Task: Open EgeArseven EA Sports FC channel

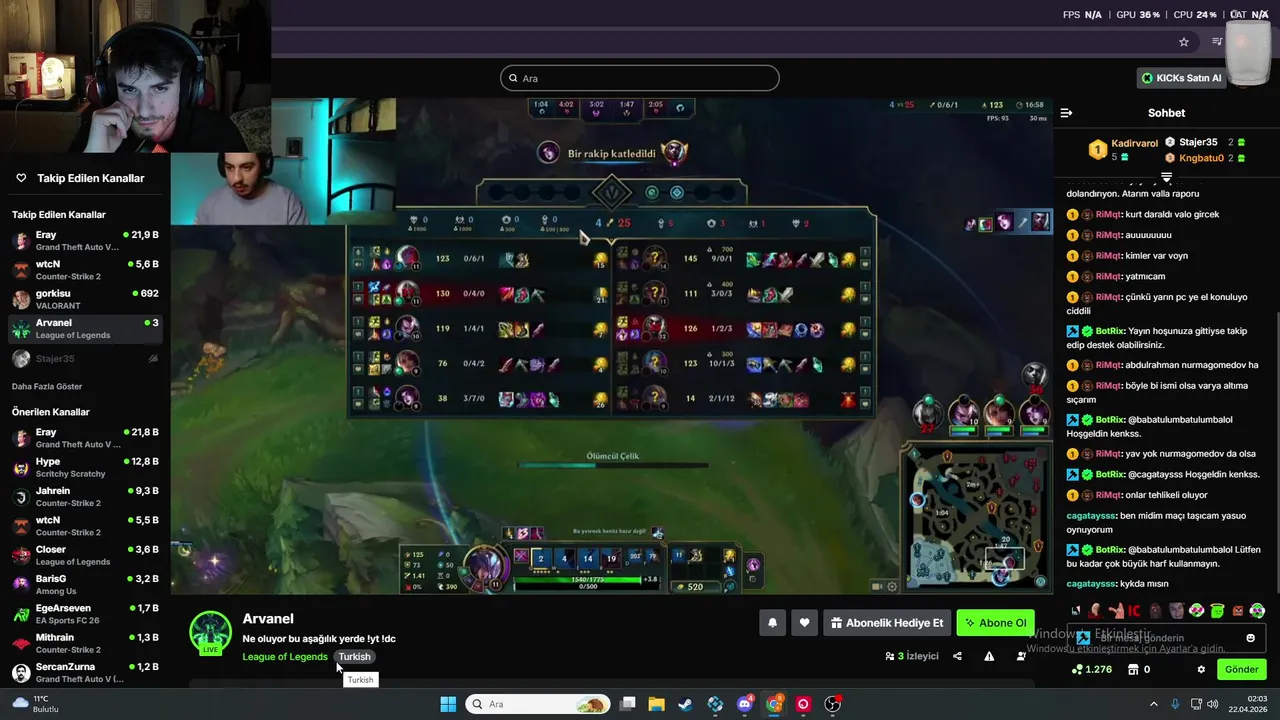Action: click(x=85, y=613)
